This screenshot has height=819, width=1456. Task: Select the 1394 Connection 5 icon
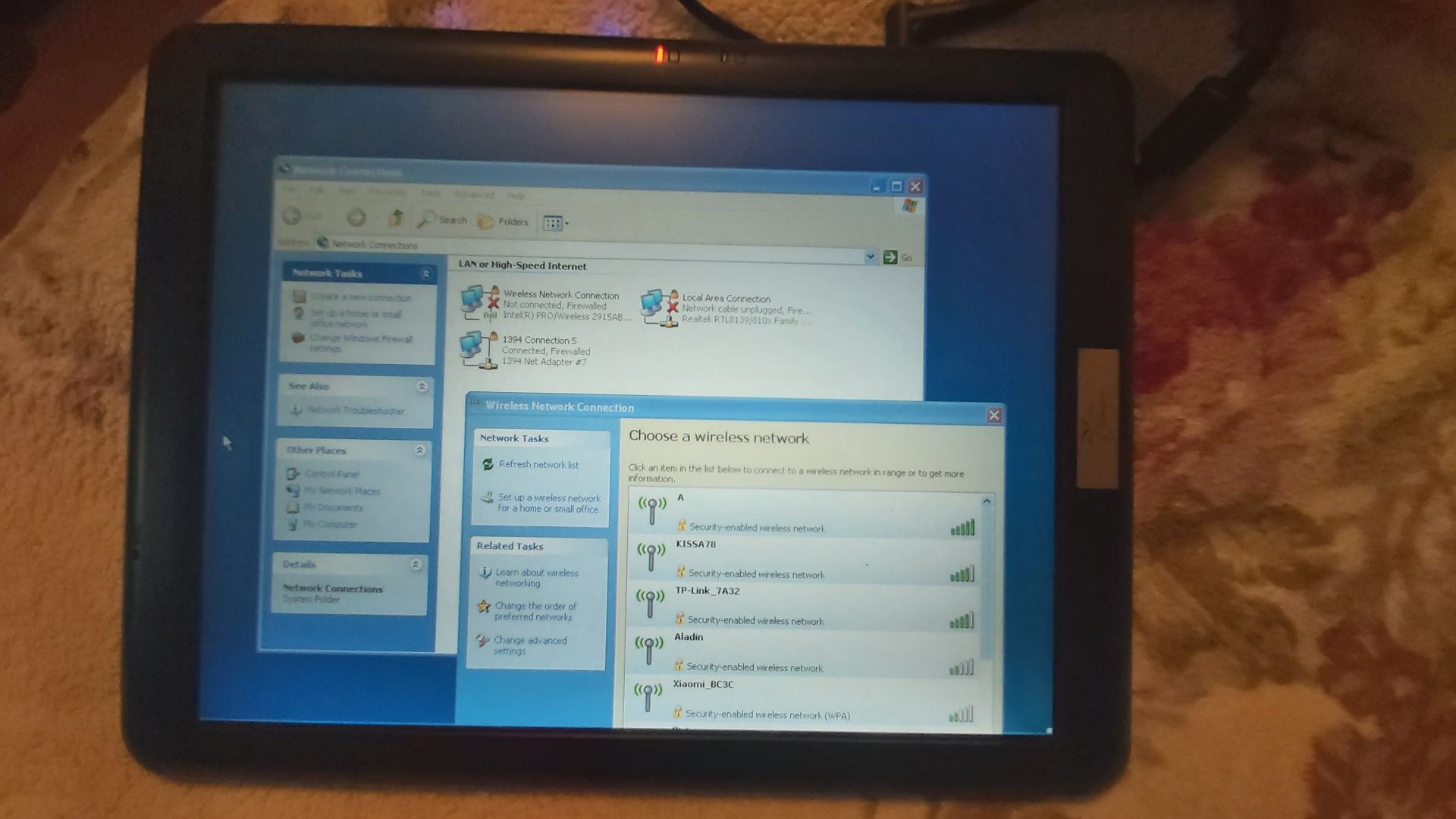click(479, 350)
